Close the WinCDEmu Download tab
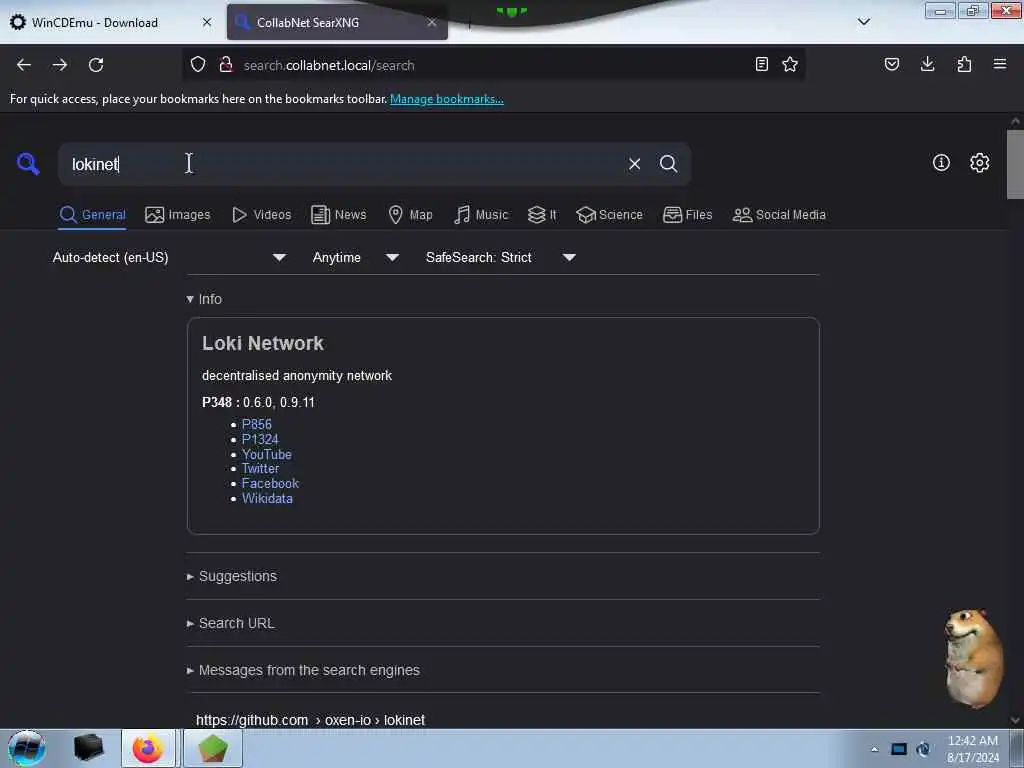1024x768 pixels. 207,22
